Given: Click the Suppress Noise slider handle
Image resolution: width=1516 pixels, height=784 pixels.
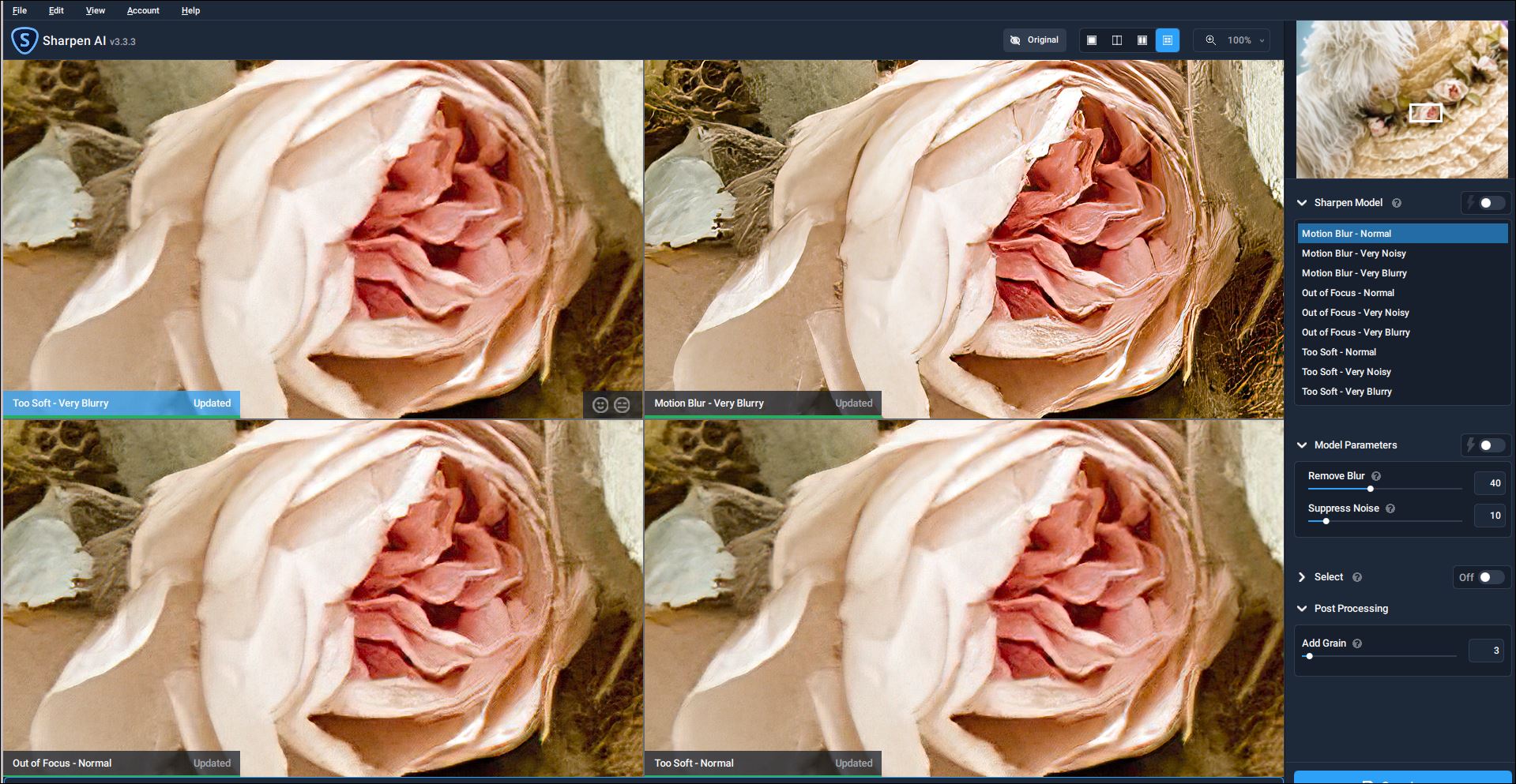Looking at the screenshot, I should 1326,521.
